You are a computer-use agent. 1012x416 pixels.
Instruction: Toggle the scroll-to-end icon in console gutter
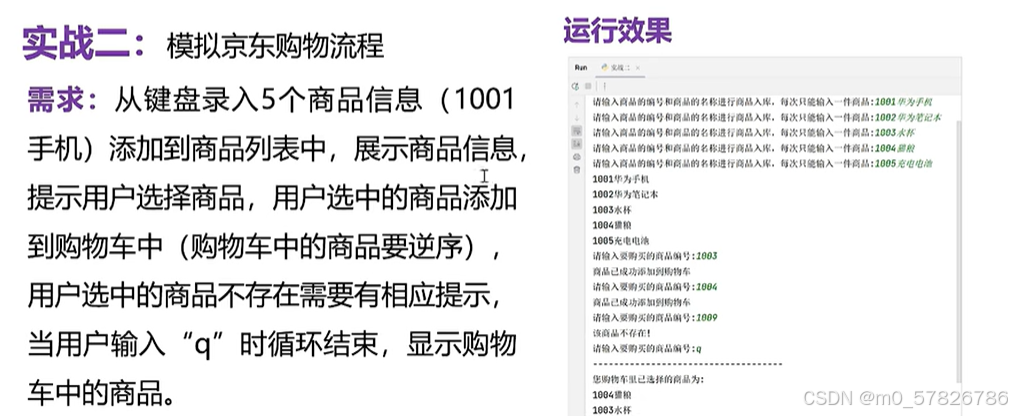[576, 144]
